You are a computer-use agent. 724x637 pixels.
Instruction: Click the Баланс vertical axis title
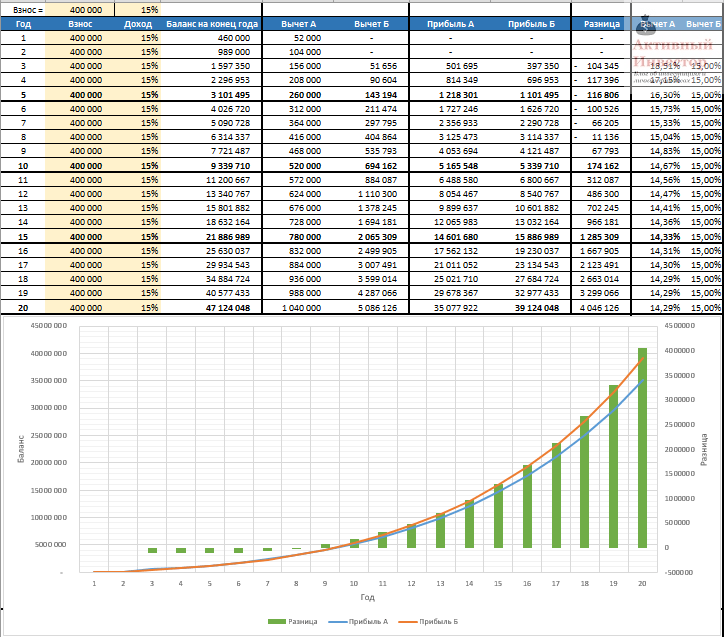pyautogui.click(x=21, y=448)
